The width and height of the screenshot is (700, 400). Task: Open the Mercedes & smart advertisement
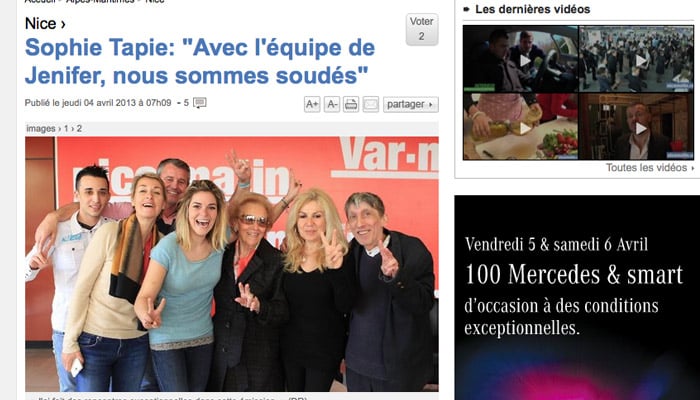coord(577,297)
